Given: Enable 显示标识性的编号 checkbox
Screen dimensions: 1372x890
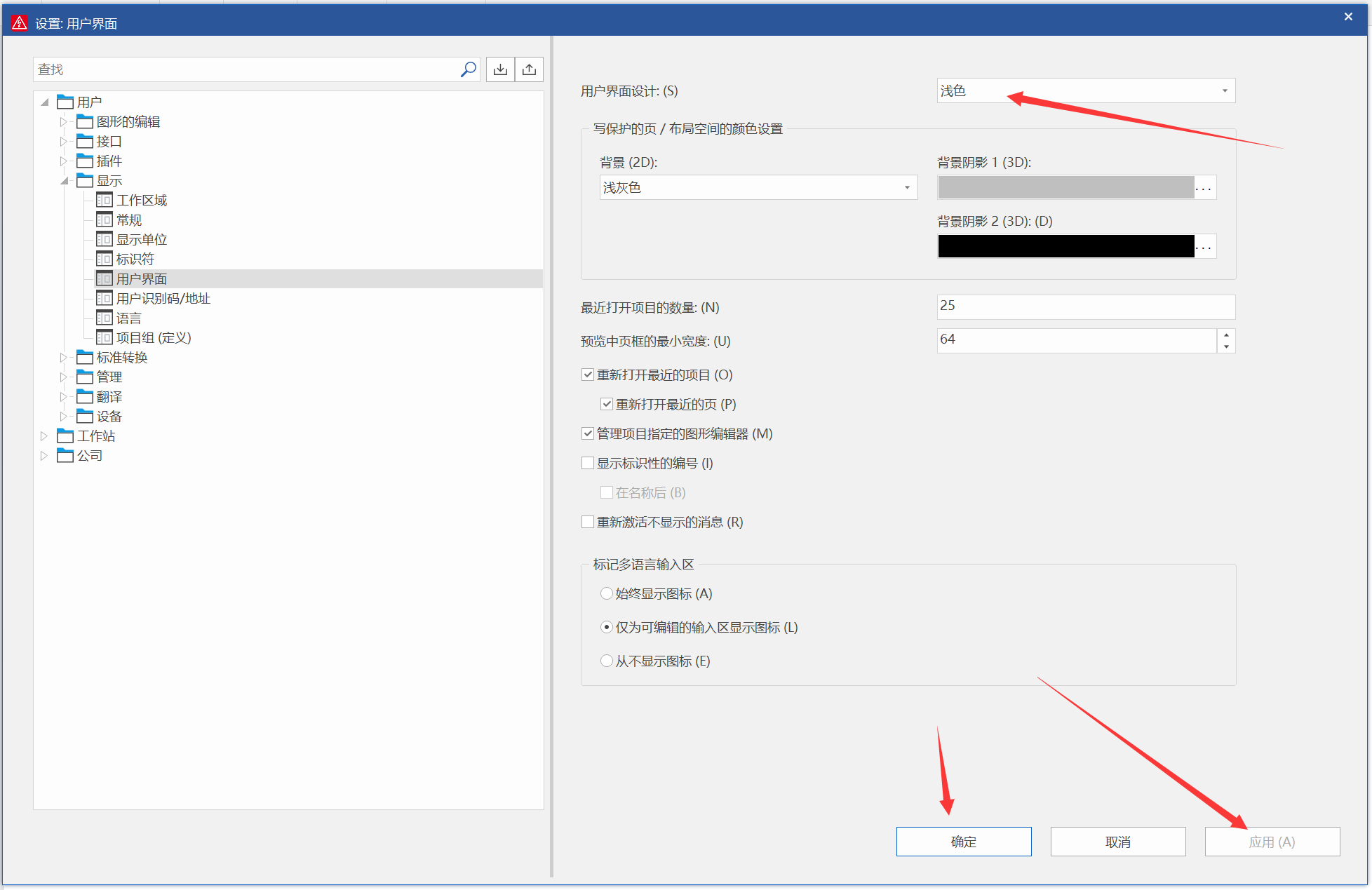Looking at the screenshot, I should [588, 464].
